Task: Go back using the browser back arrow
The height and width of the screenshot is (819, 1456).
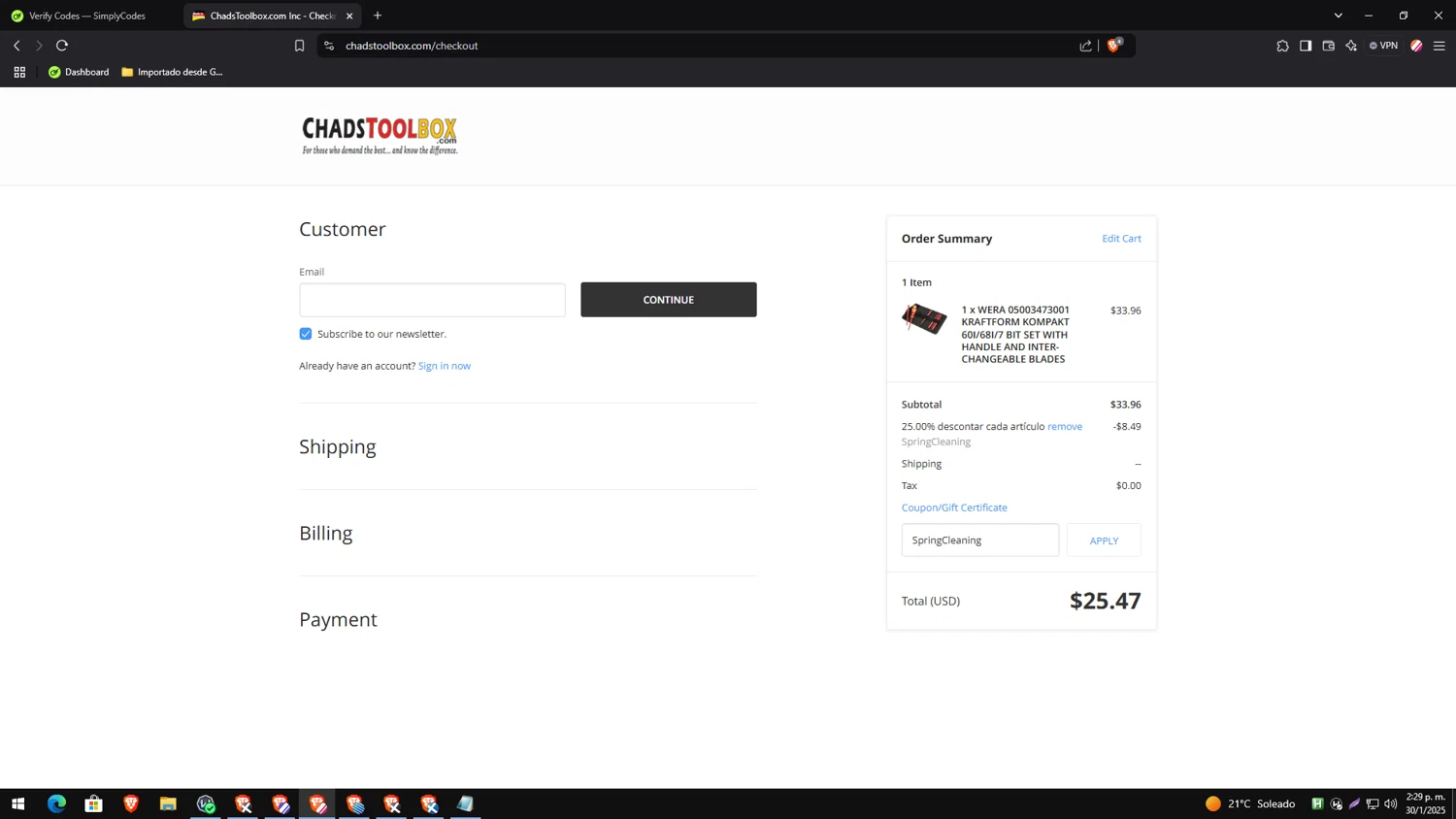Action: [17, 46]
